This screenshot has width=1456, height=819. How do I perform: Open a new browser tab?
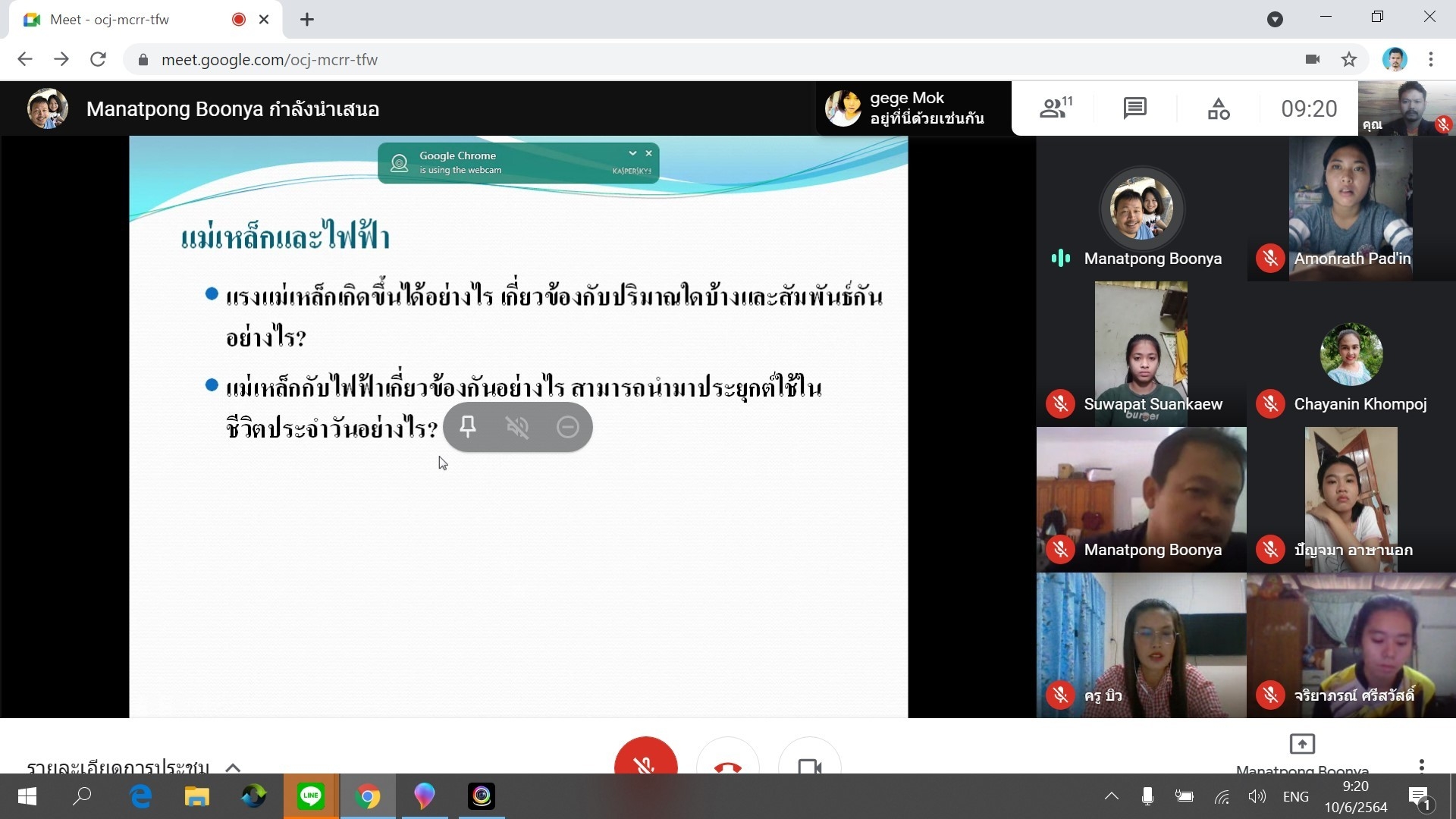click(307, 20)
